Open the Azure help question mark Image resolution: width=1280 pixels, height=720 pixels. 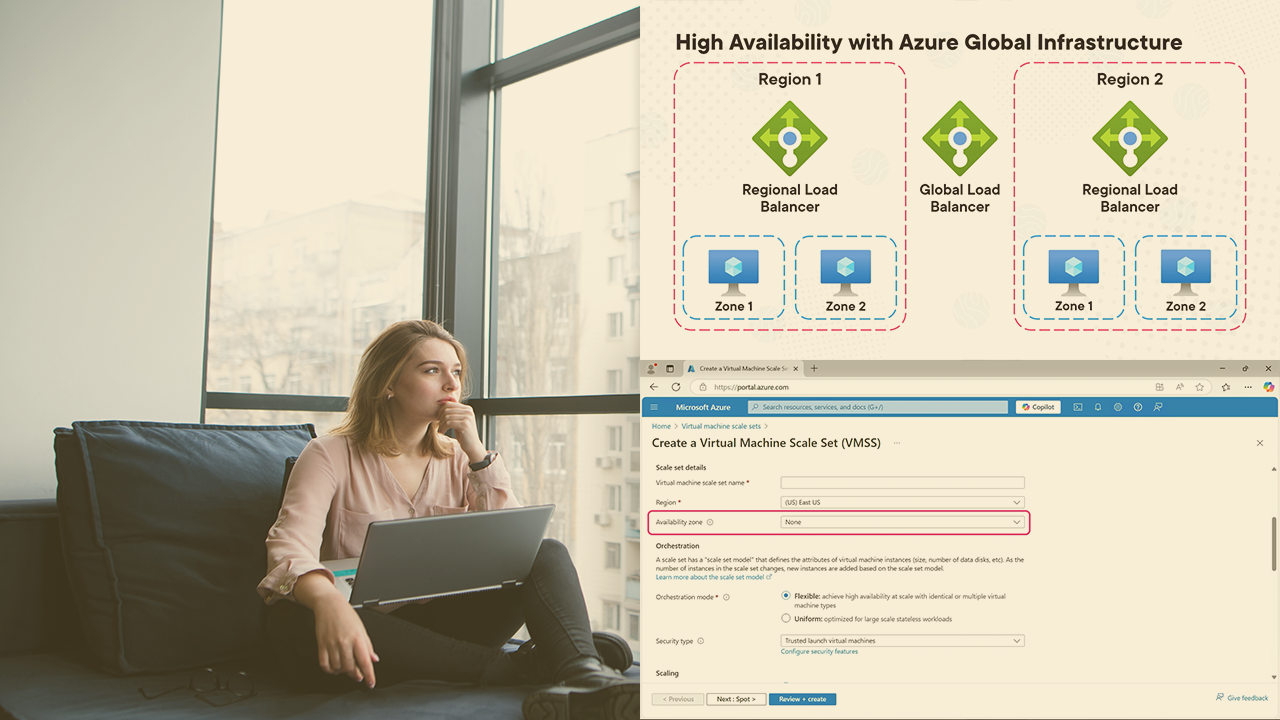[1138, 407]
